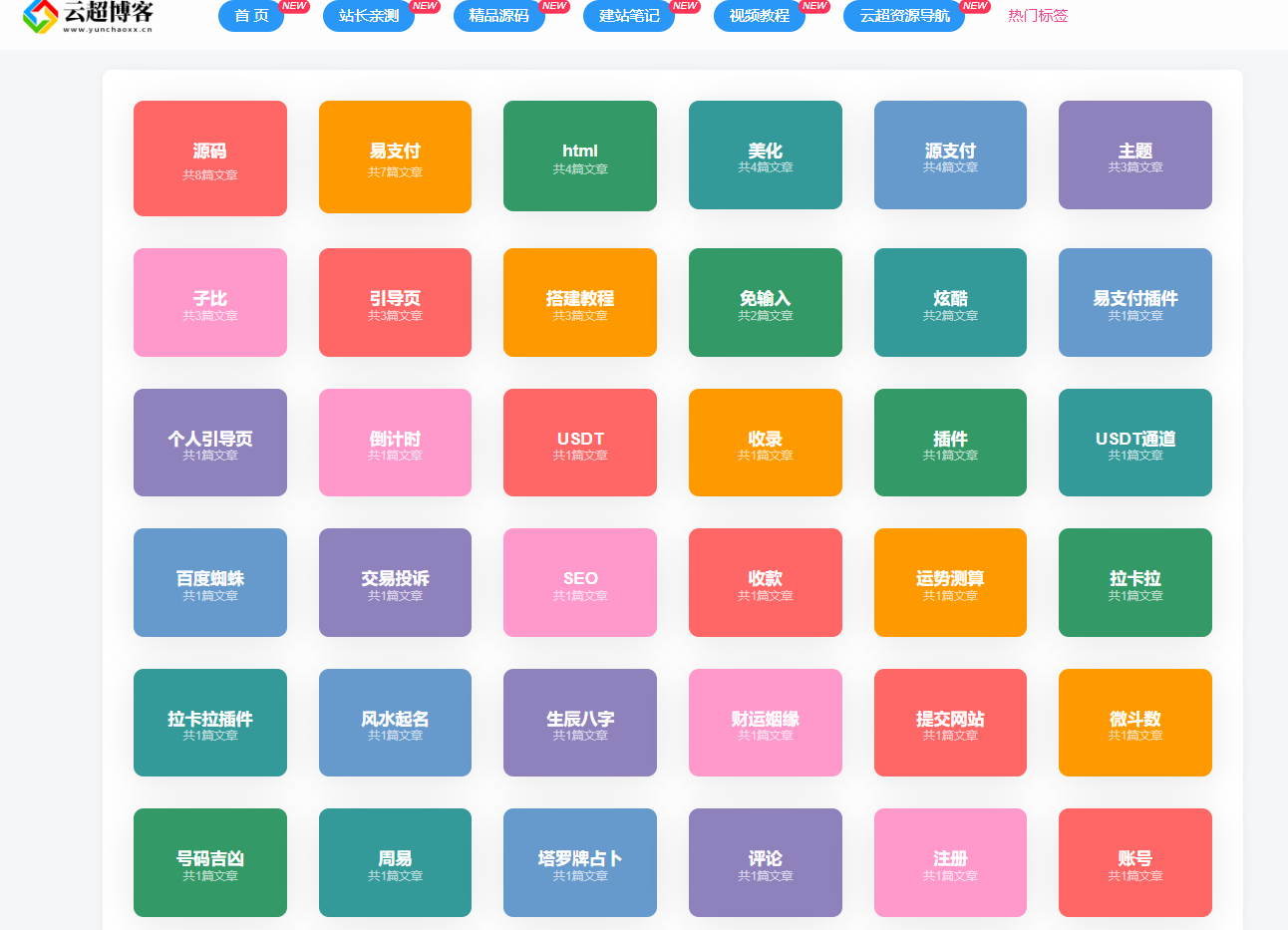Screen dimensions: 1288x930
Task: Open the 账号 tag card
Action: [1134, 862]
